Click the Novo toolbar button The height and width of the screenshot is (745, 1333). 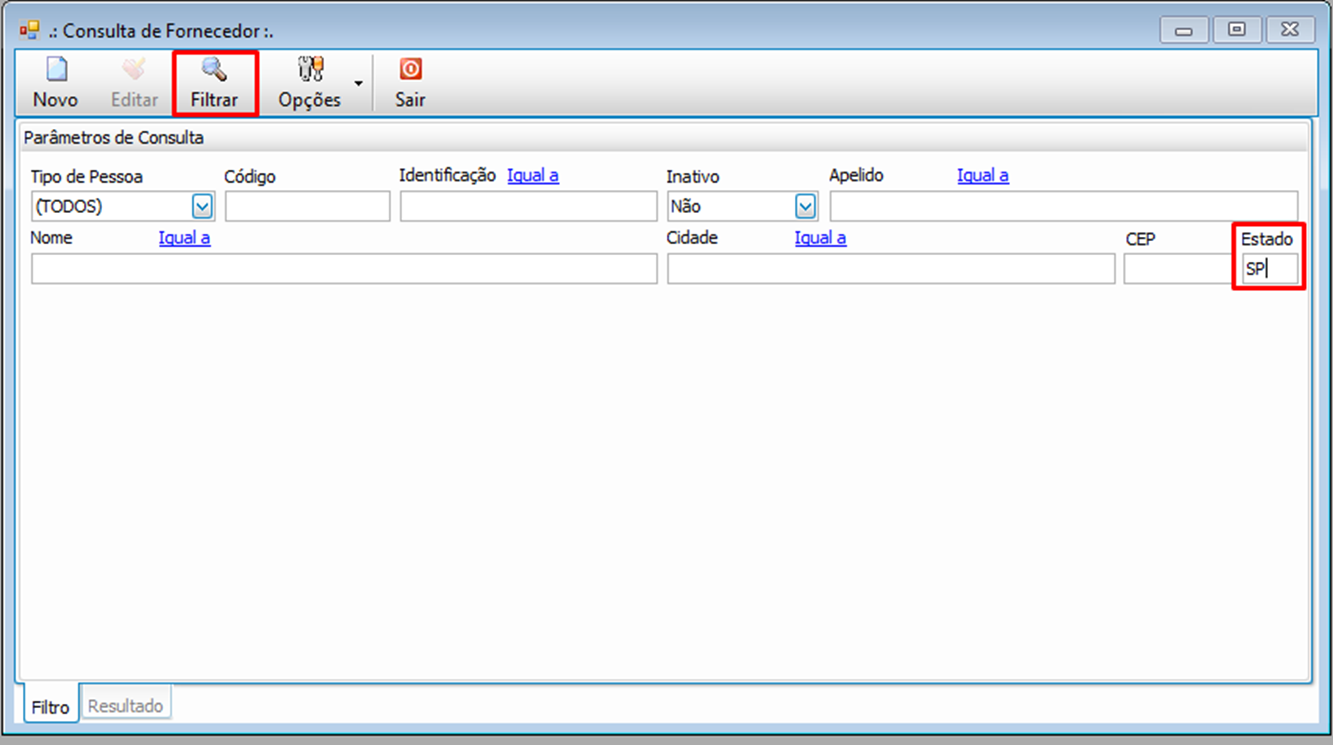pyautogui.click(x=55, y=84)
